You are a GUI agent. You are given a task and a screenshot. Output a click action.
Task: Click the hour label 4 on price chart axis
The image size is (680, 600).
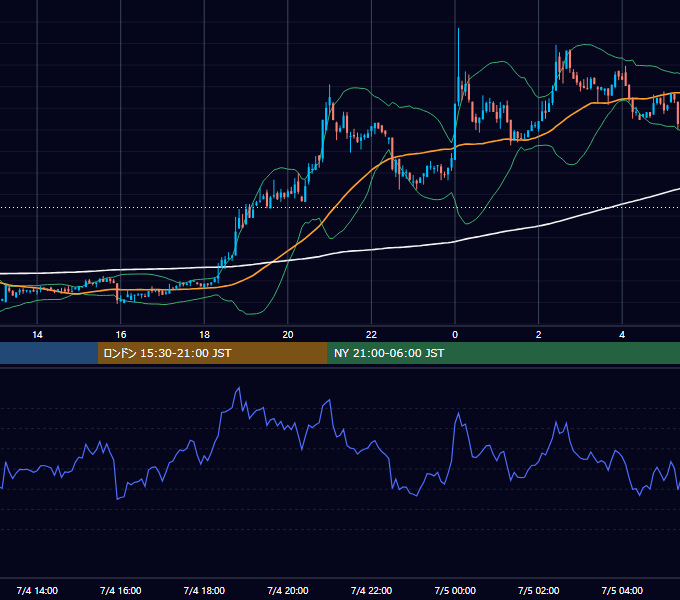622,335
